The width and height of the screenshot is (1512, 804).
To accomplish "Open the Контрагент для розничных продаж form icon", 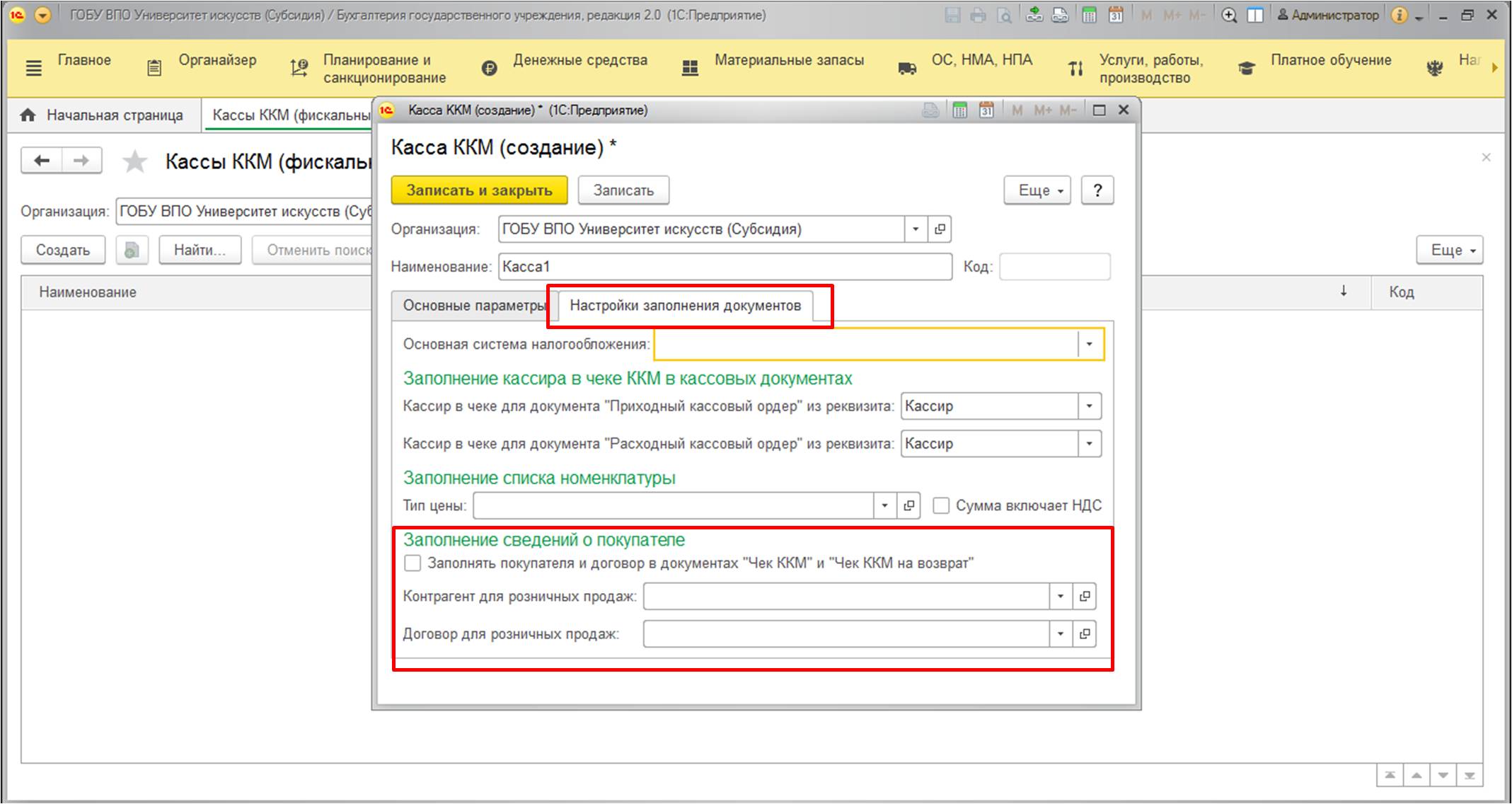I will (x=1084, y=597).
